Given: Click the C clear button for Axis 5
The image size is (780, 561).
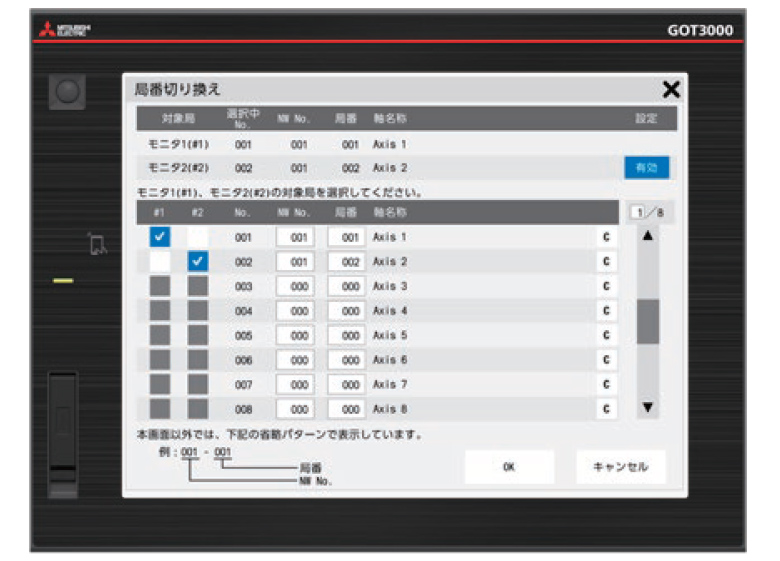Looking at the screenshot, I should [606, 335].
